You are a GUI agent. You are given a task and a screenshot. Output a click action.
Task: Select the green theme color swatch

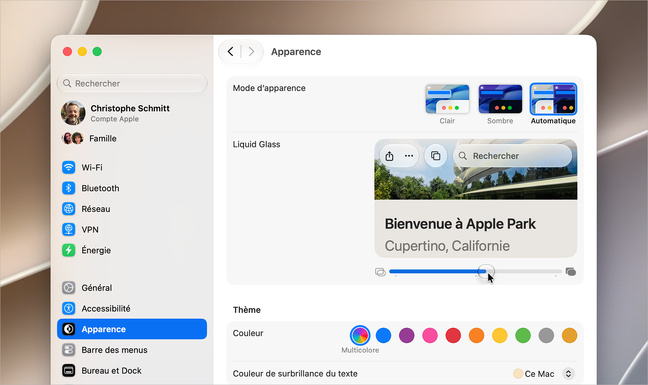(523, 335)
